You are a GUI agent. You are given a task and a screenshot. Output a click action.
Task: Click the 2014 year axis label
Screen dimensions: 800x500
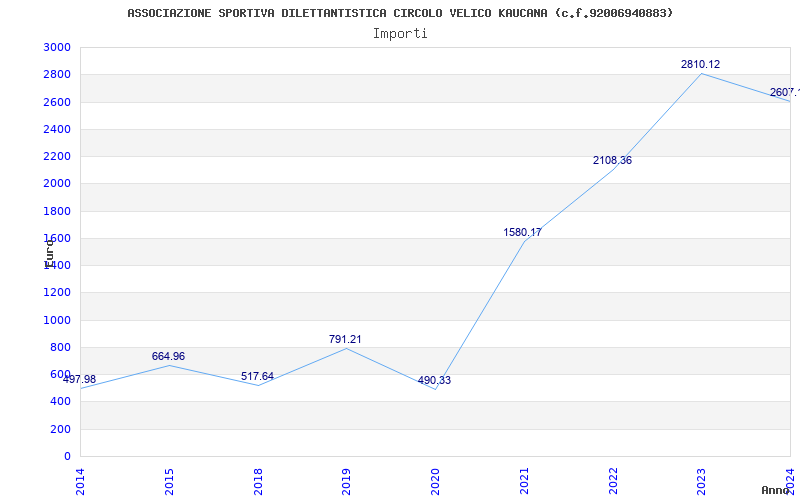click(x=81, y=482)
